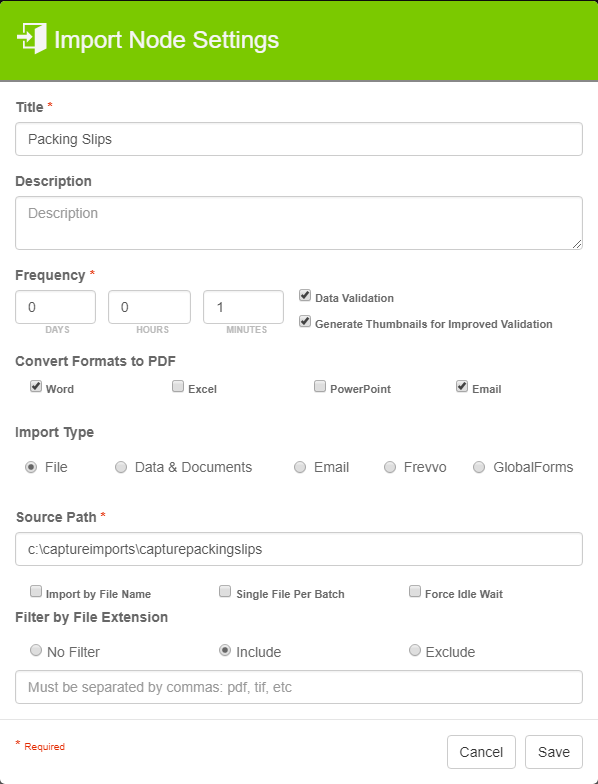The image size is (598, 784).
Task: Uncheck the Data Validation checkbox
Action: 305,296
